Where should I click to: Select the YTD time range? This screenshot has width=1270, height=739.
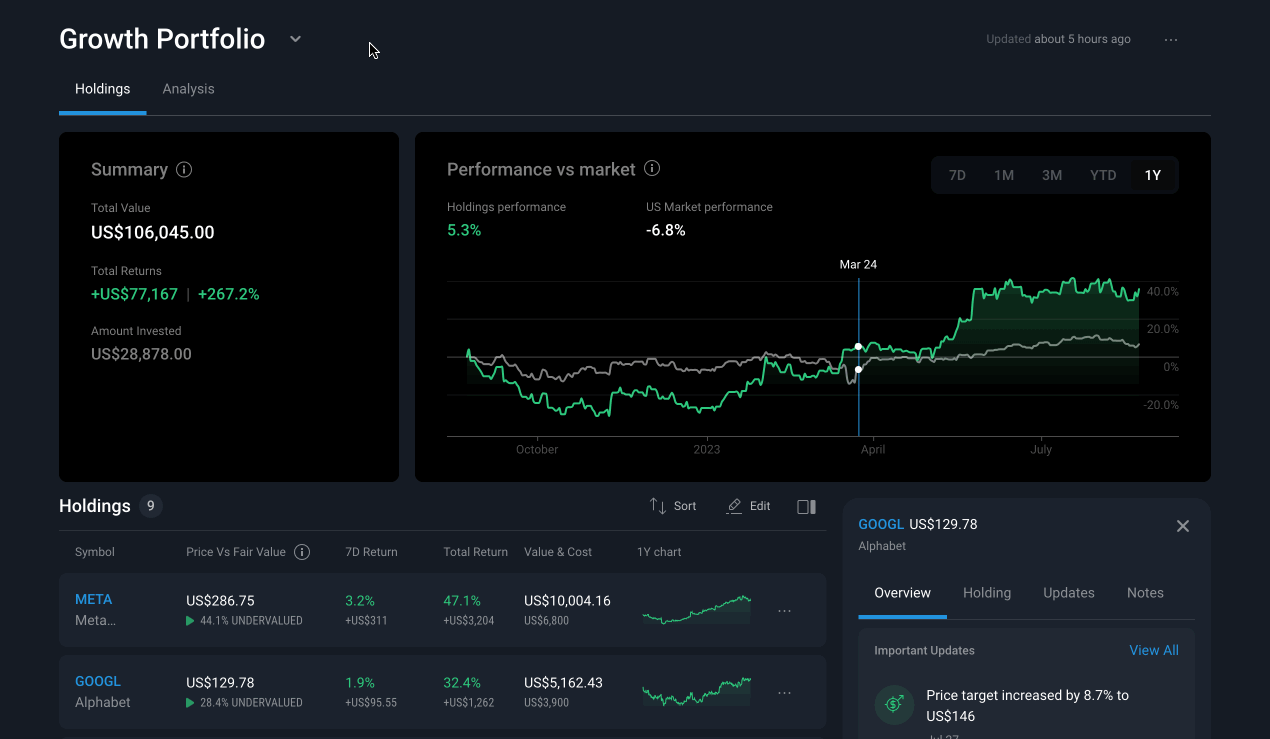click(1103, 175)
